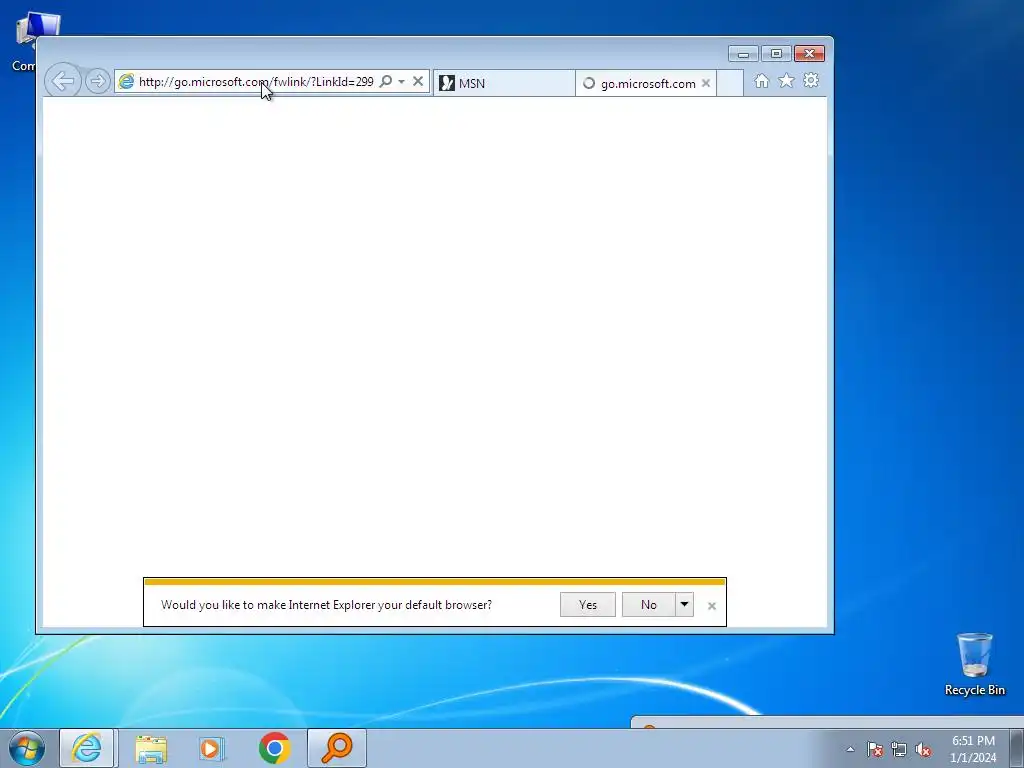Go back using the browser Back arrow

click(x=63, y=81)
